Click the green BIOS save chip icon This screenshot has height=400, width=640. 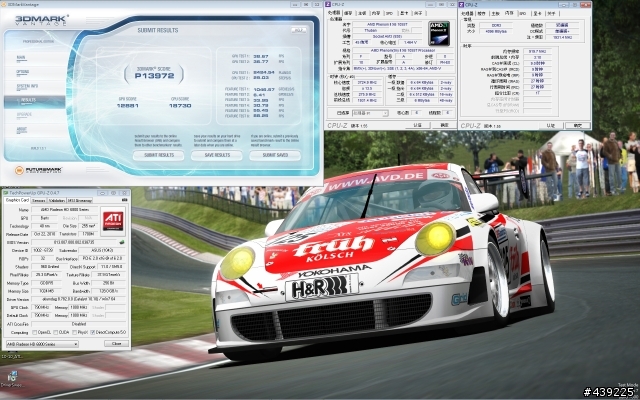(122, 242)
